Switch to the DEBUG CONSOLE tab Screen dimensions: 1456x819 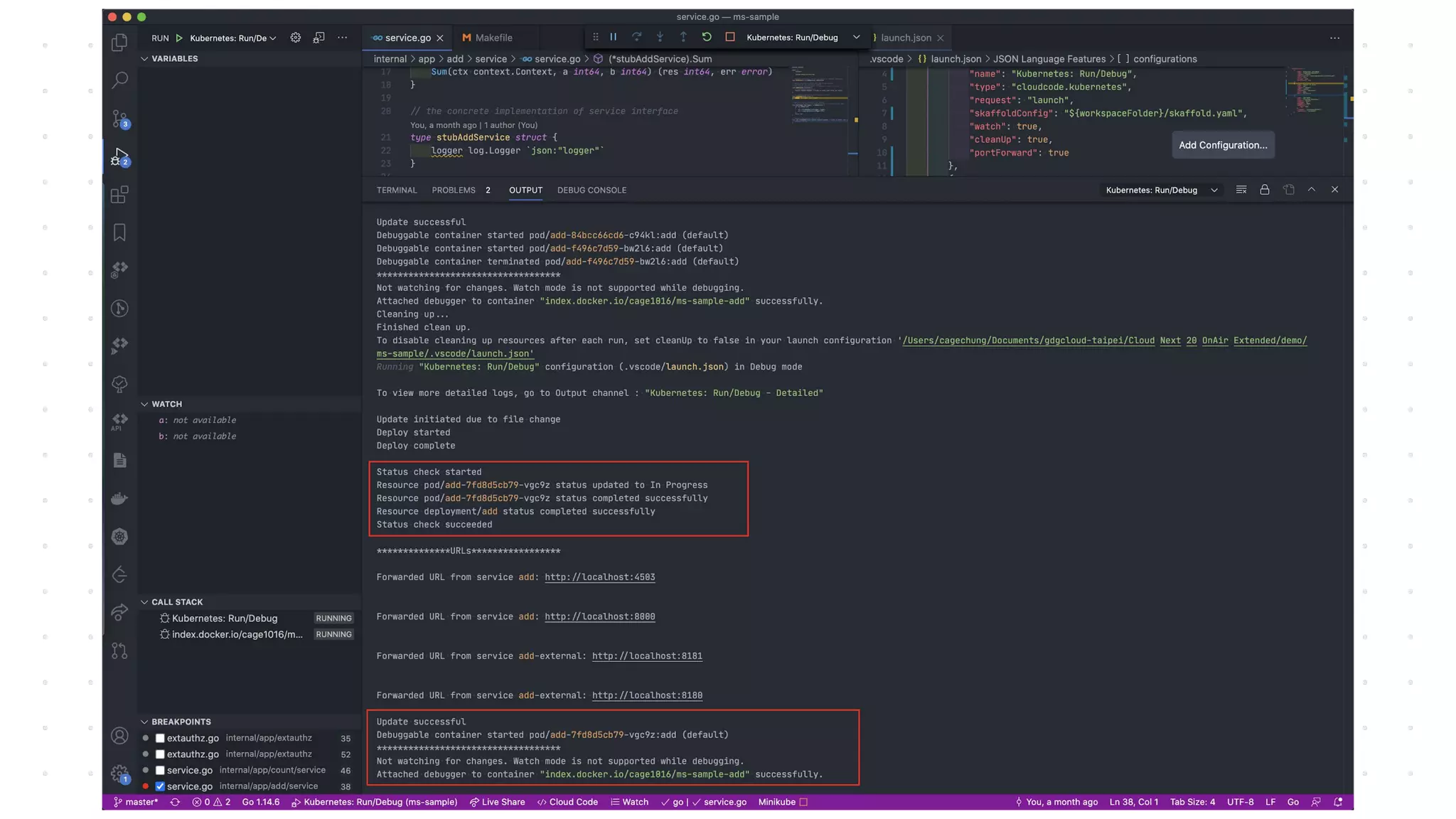click(x=591, y=190)
